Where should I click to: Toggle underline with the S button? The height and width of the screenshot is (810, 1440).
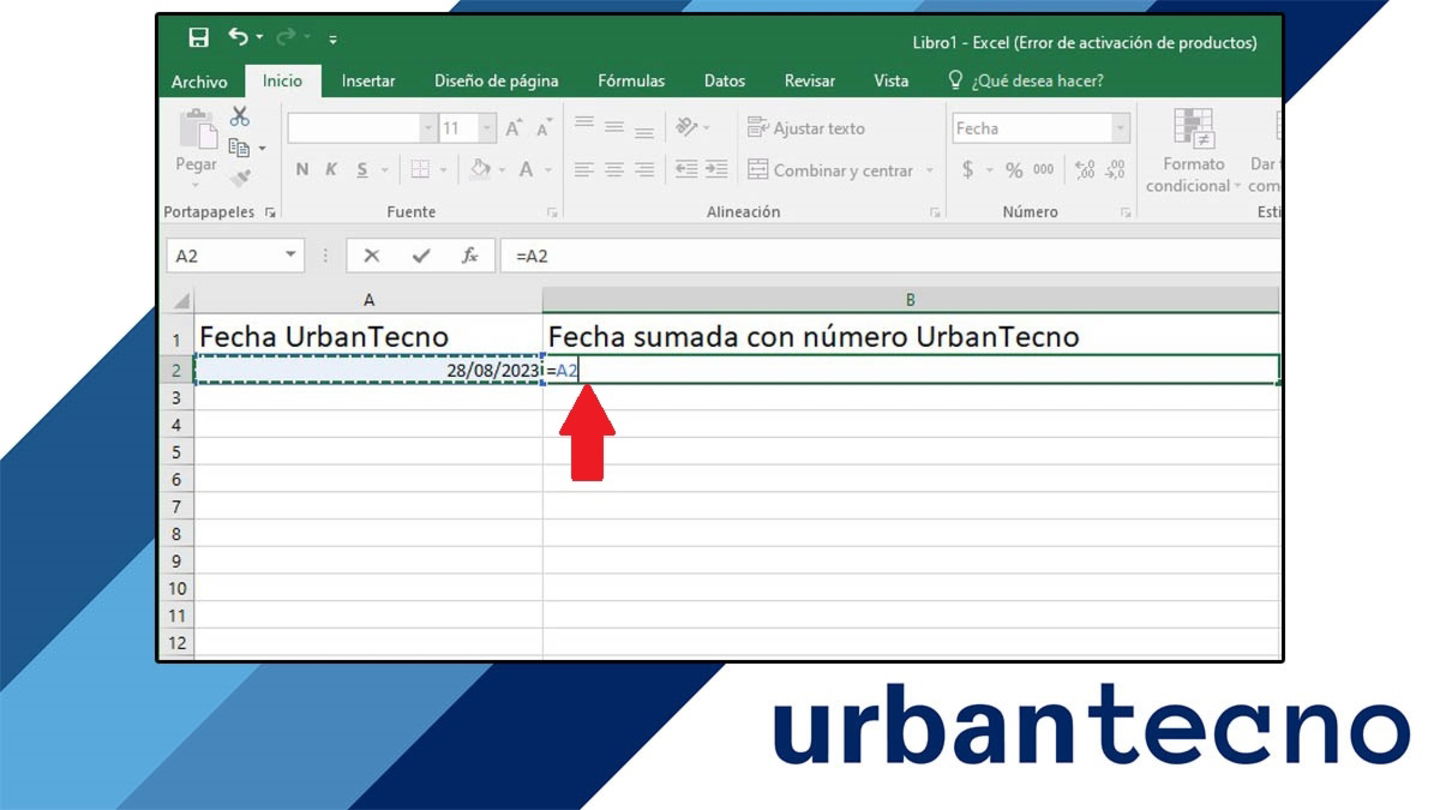point(361,170)
